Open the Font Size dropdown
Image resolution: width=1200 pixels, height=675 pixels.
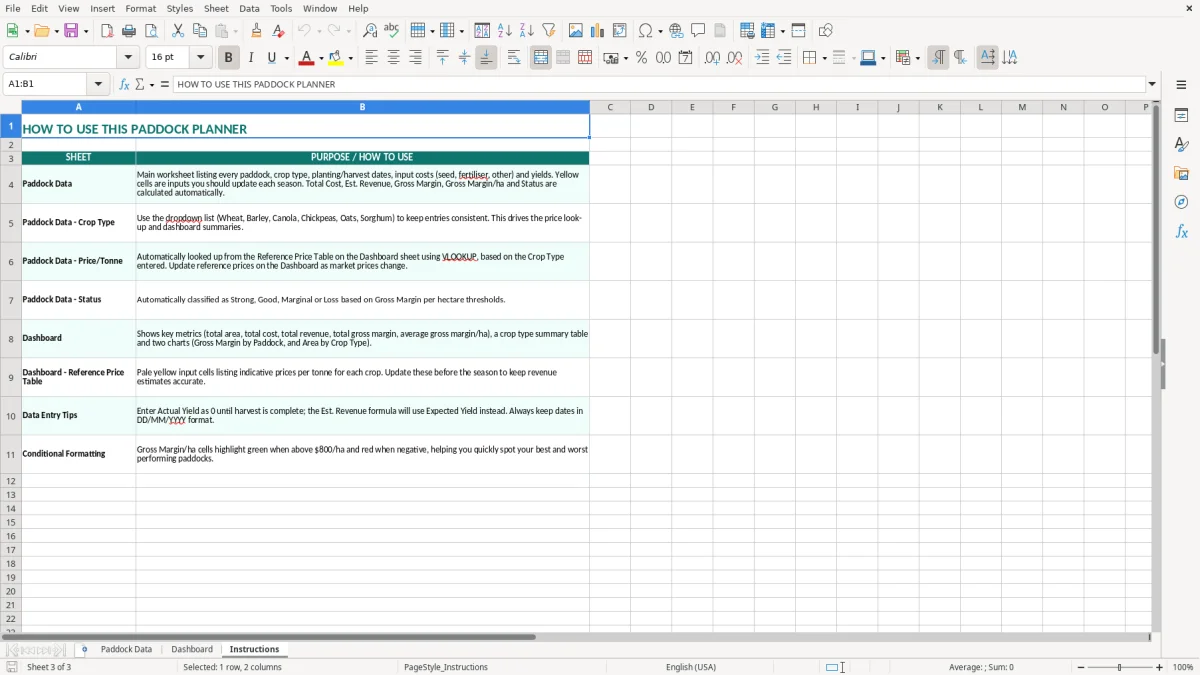click(x=201, y=58)
